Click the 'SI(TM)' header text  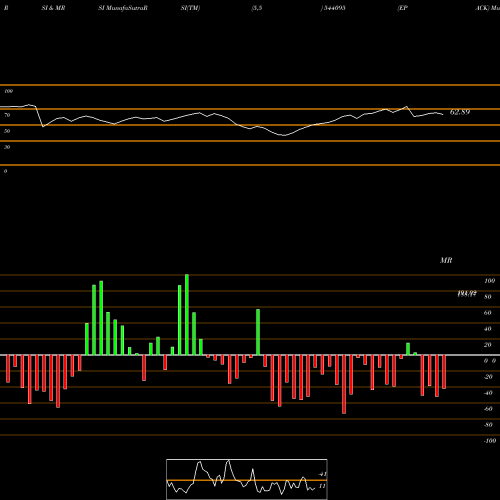pos(190,8)
